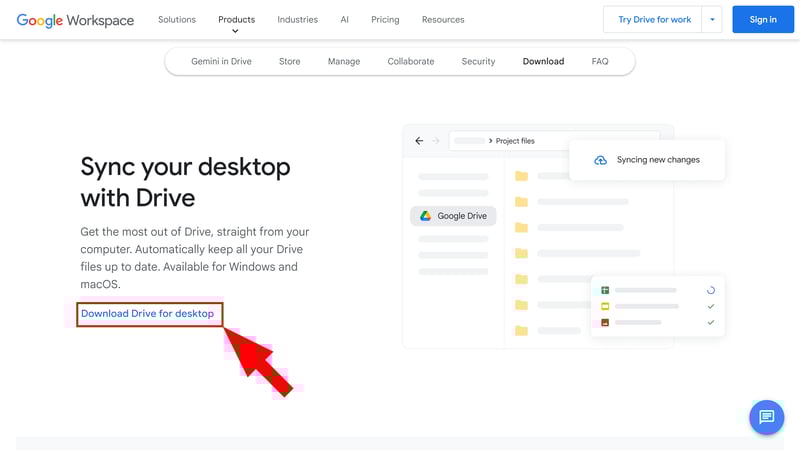The image size is (800, 450).
Task: Click the Google Drive triangle logo in illustration
Action: tap(426, 216)
